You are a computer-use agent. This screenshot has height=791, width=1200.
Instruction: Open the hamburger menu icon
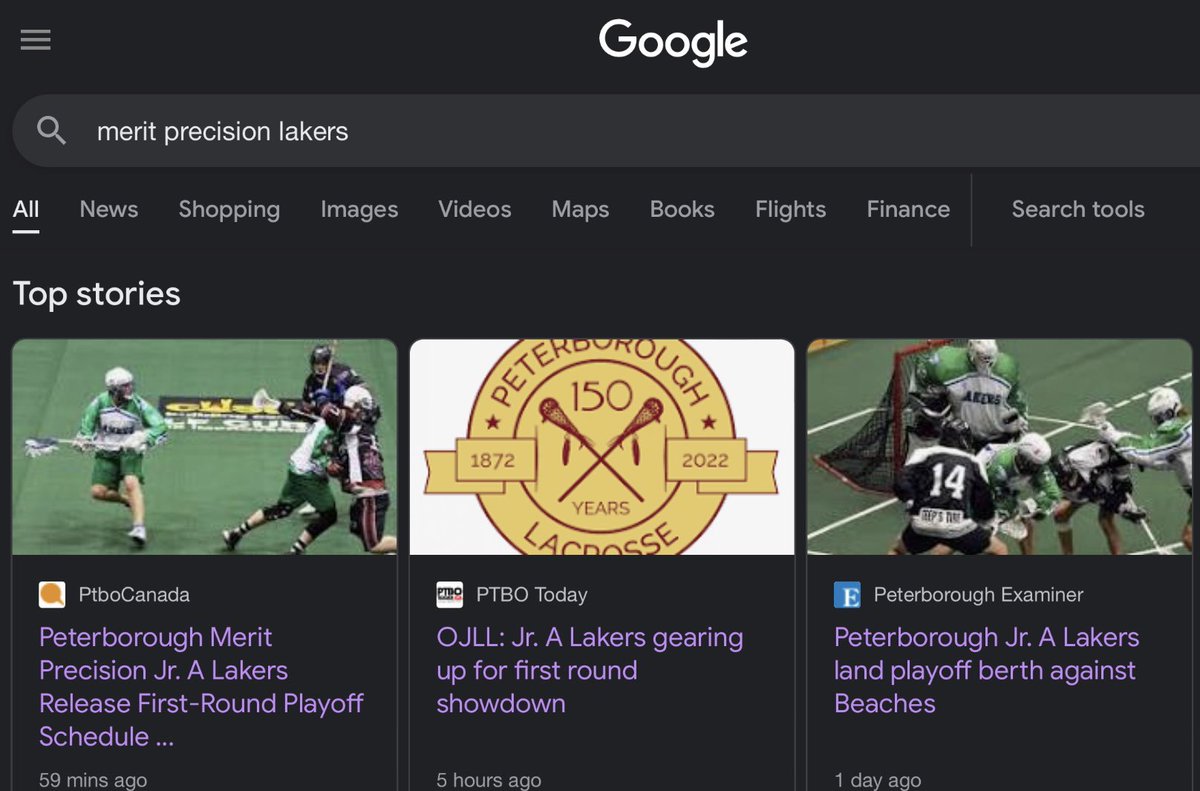click(36, 40)
